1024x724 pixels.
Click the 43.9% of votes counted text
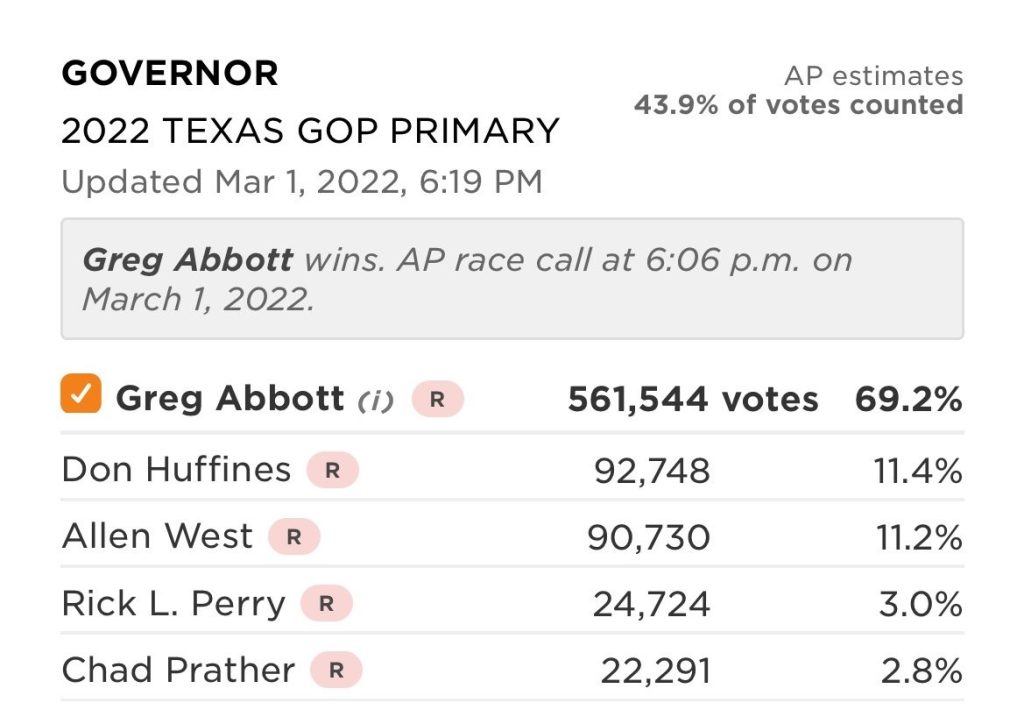[x=798, y=104]
